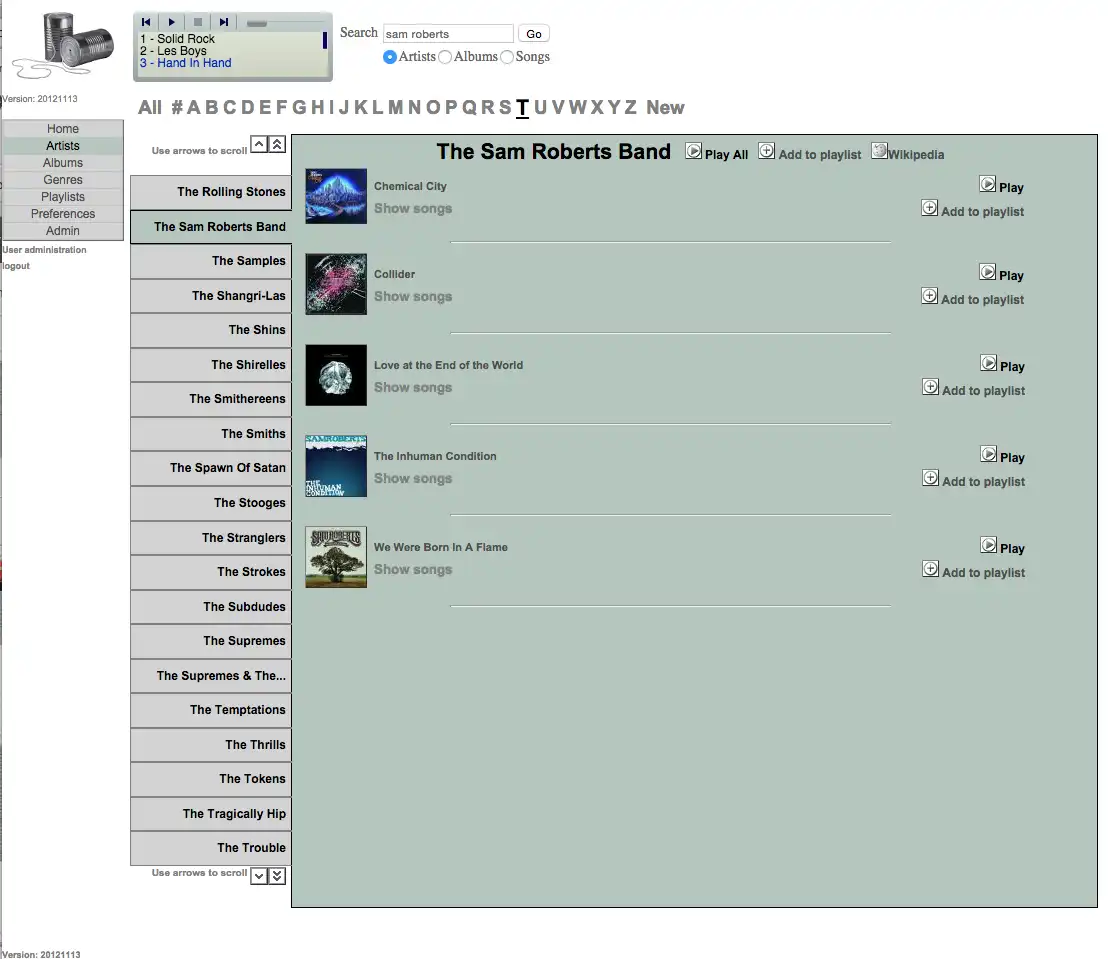
Task: Stop playback with the player stop button
Action: [198, 22]
